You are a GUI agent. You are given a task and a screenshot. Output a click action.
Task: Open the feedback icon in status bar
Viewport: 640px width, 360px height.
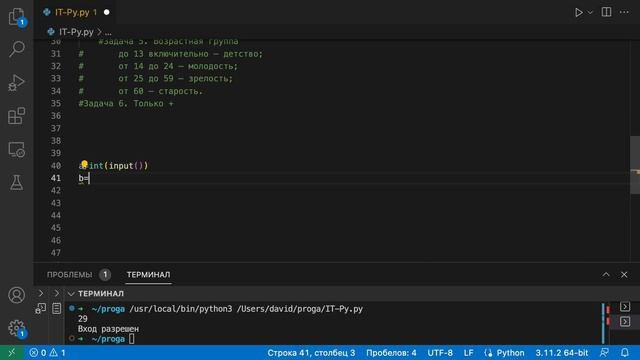(604, 353)
